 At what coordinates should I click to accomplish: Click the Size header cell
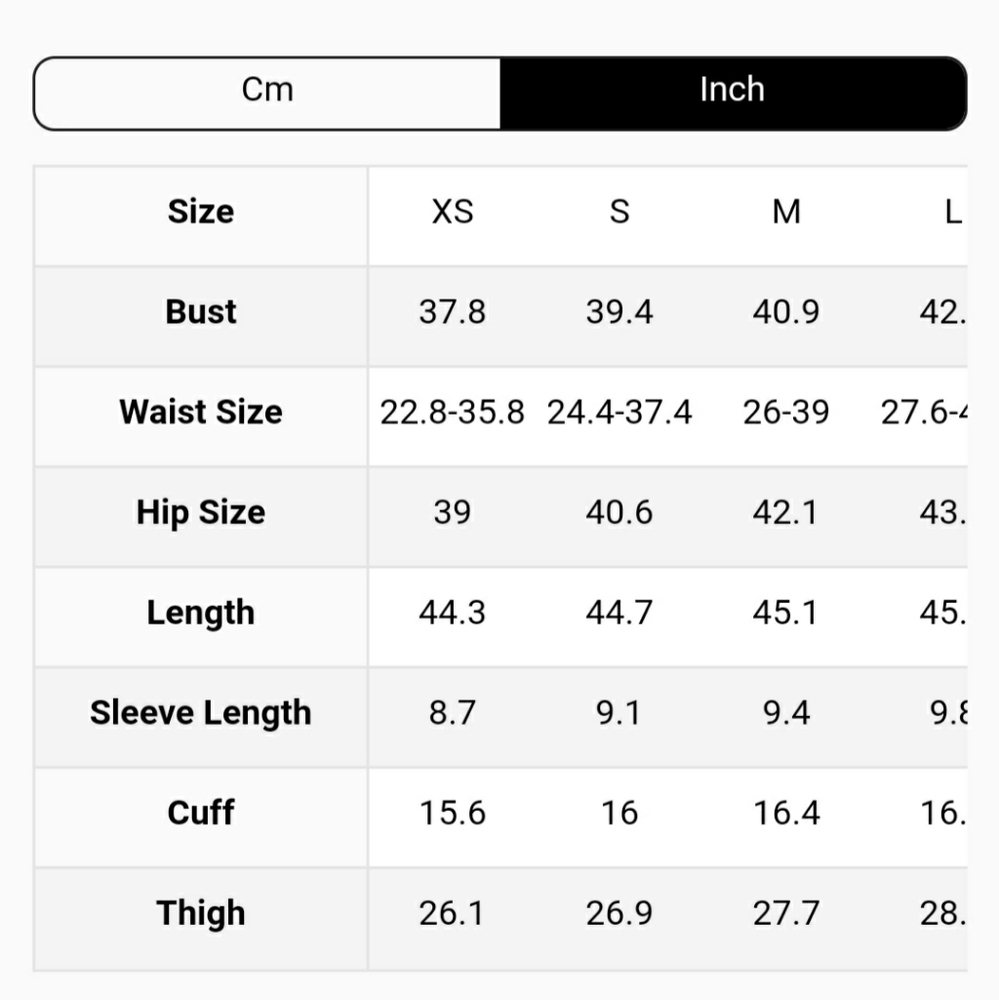tap(201, 212)
